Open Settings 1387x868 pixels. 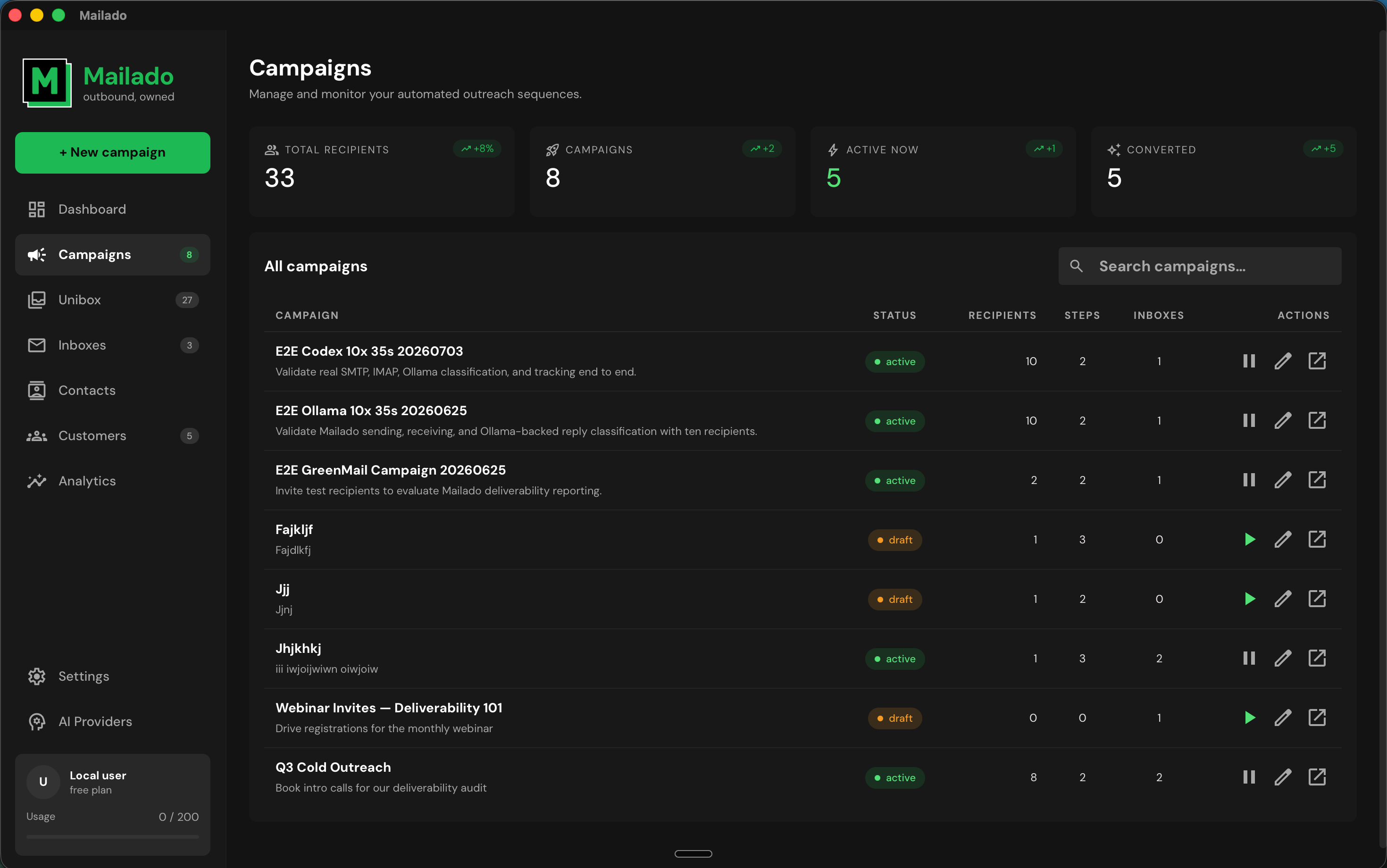click(x=113, y=676)
